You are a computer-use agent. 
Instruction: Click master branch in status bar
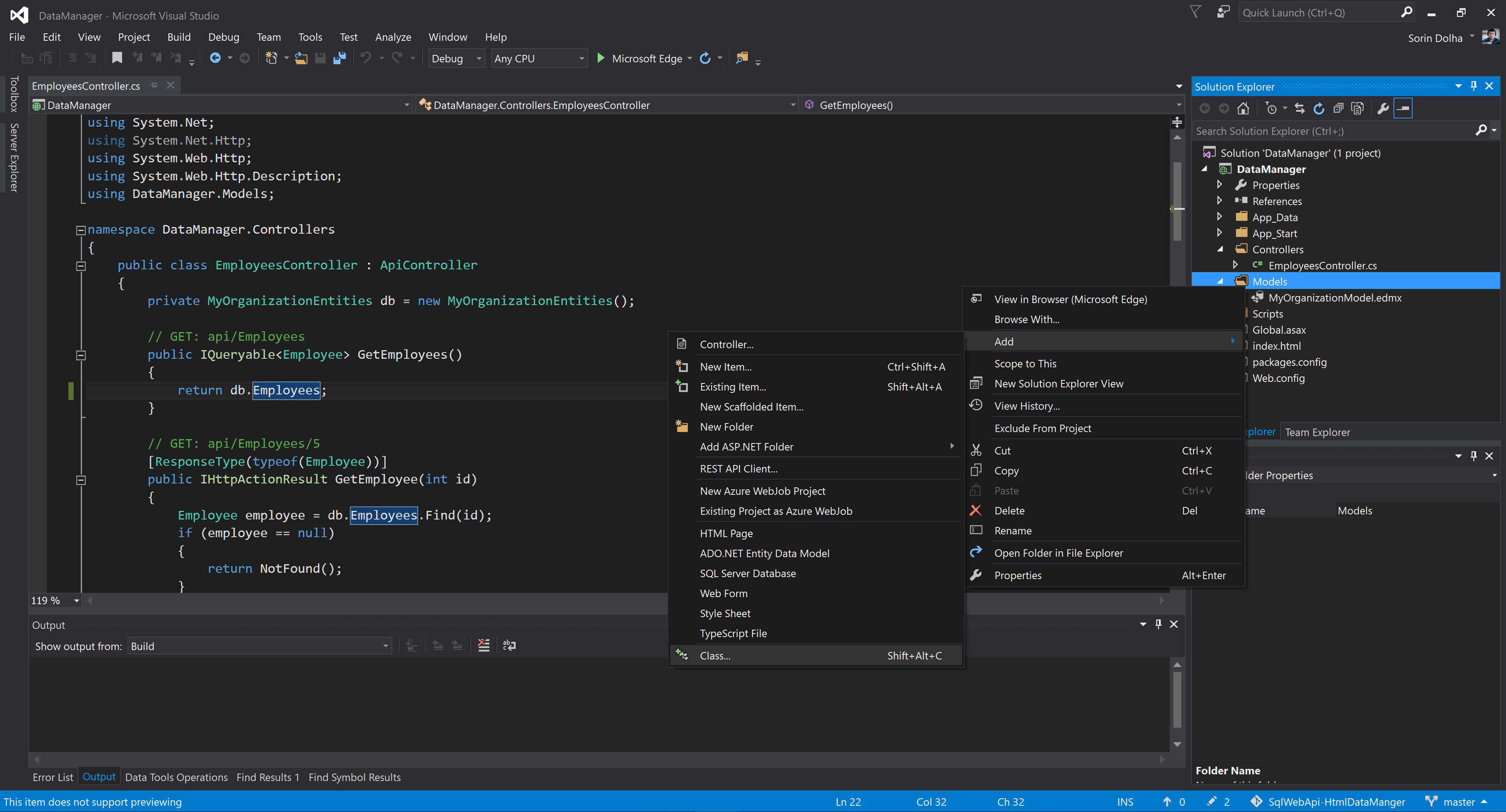pos(1459,801)
